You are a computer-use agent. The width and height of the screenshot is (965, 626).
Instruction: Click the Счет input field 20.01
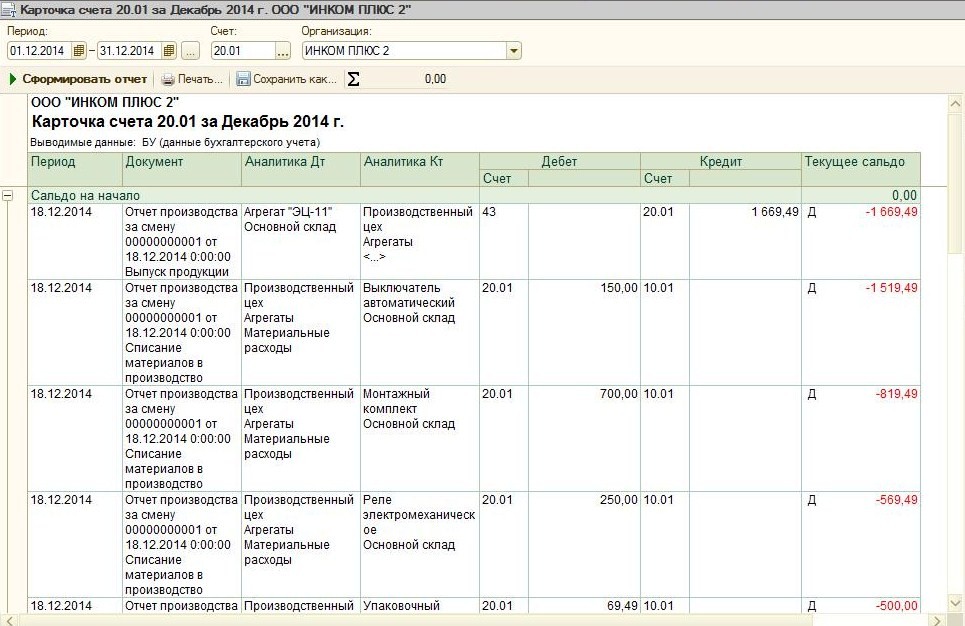point(241,51)
